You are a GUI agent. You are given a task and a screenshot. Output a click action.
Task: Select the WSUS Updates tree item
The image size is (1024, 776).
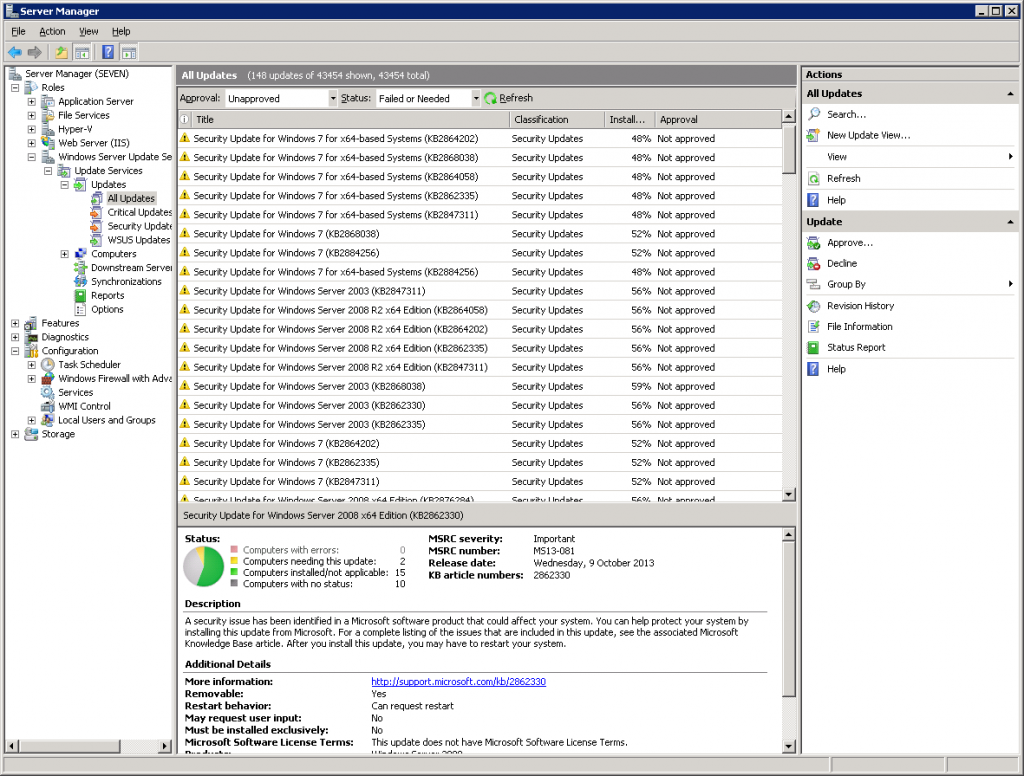138,240
